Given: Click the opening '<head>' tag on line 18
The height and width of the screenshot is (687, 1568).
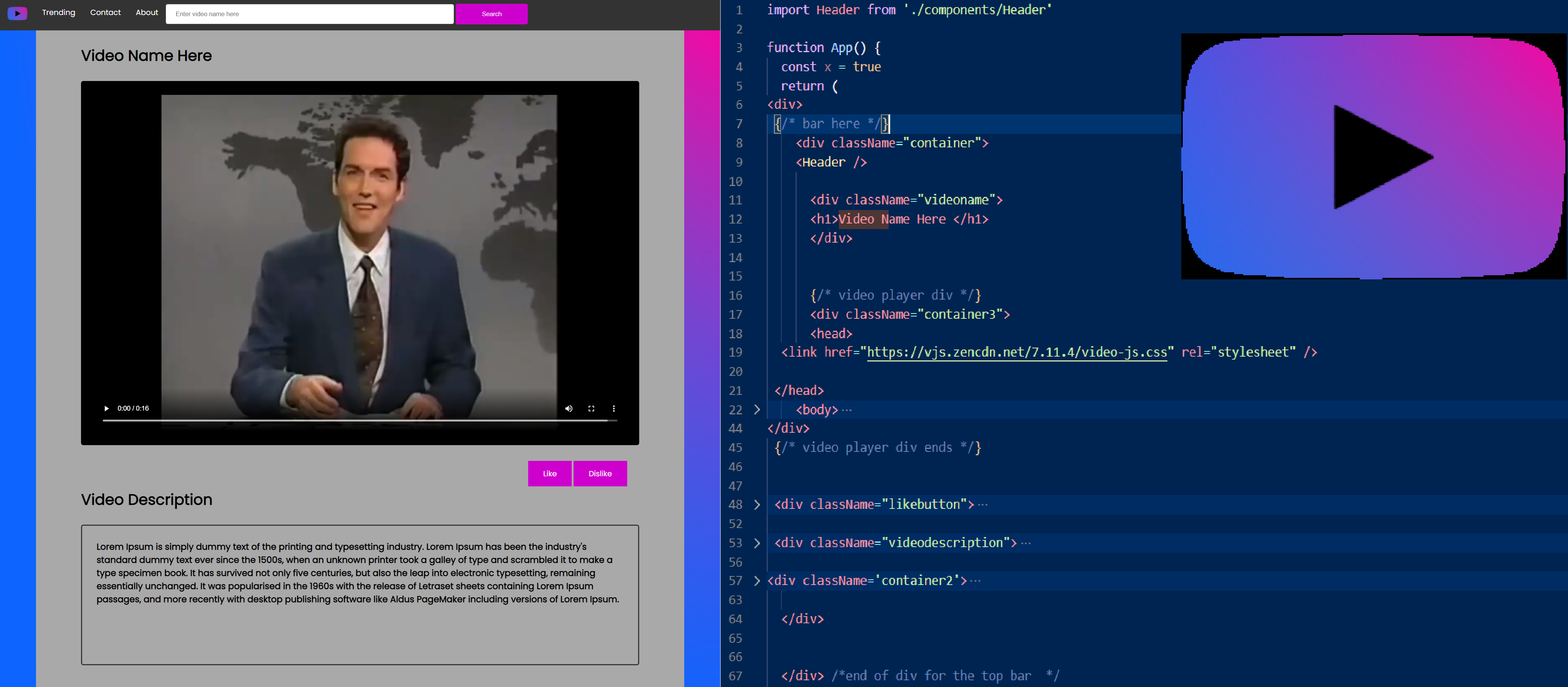Looking at the screenshot, I should 831,333.
